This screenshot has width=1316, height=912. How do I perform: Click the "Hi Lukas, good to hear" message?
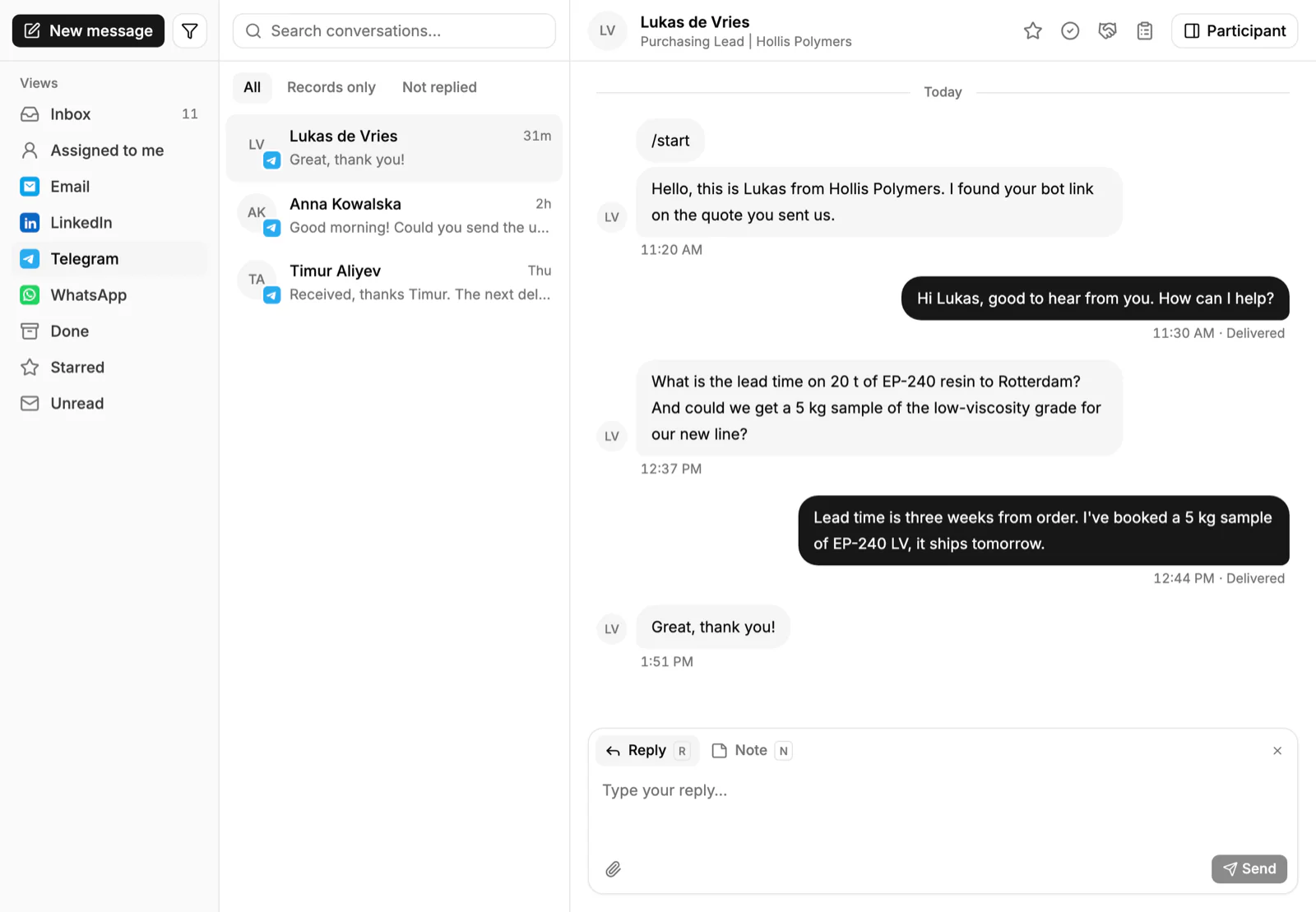pyautogui.click(x=1096, y=299)
